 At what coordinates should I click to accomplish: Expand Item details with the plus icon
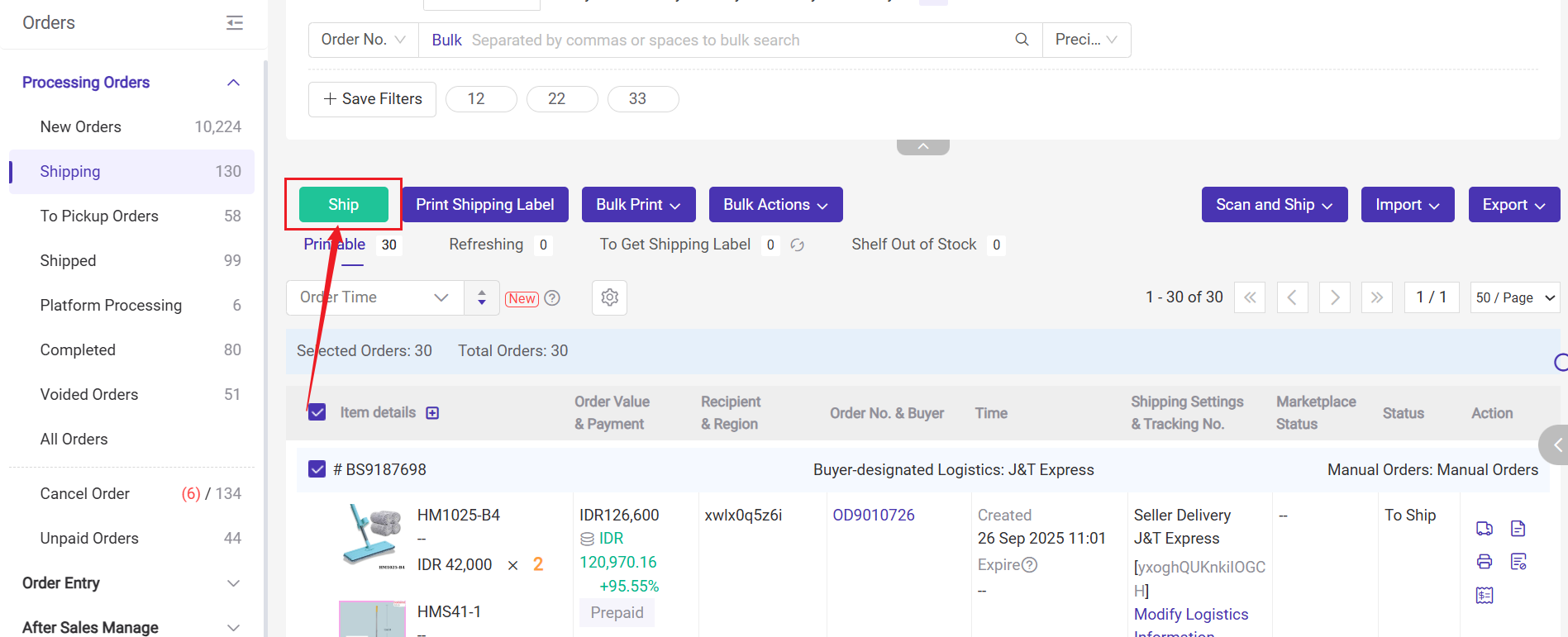(432, 413)
